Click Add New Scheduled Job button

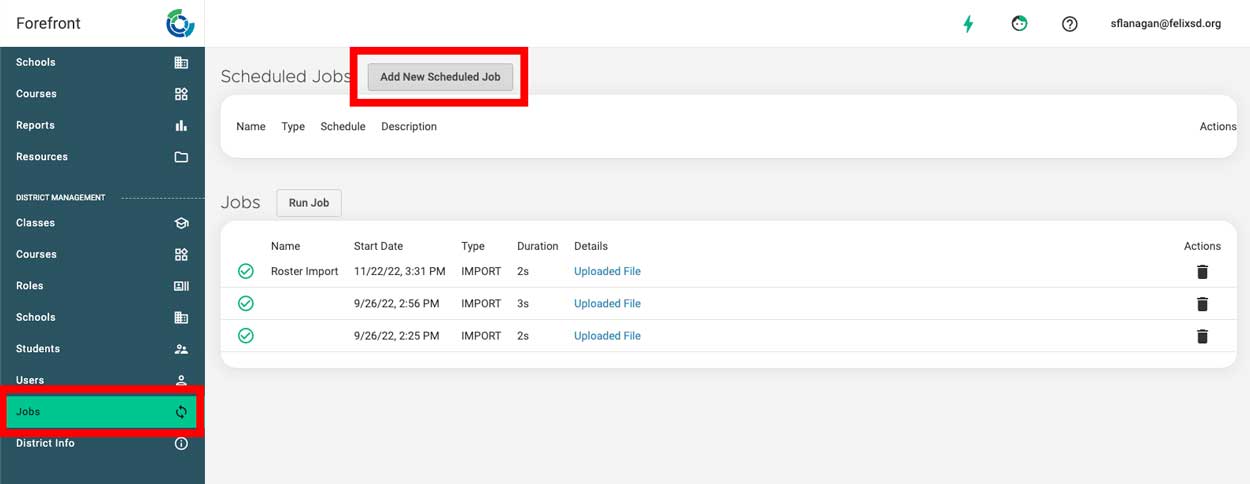click(x=440, y=77)
